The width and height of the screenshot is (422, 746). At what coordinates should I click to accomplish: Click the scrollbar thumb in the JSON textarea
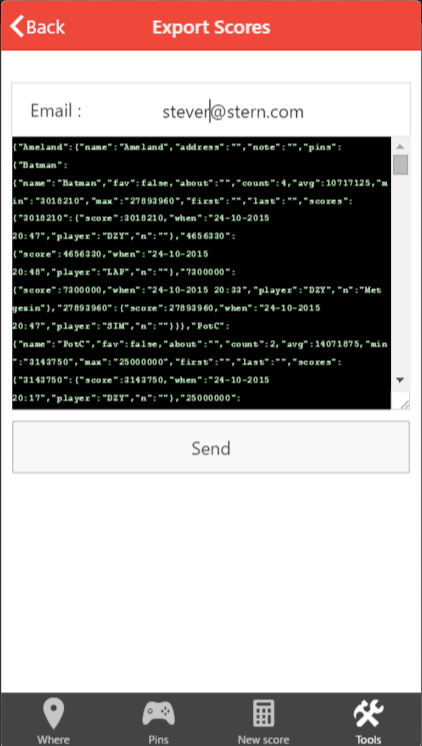pyautogui.click(x=401, y=165)
